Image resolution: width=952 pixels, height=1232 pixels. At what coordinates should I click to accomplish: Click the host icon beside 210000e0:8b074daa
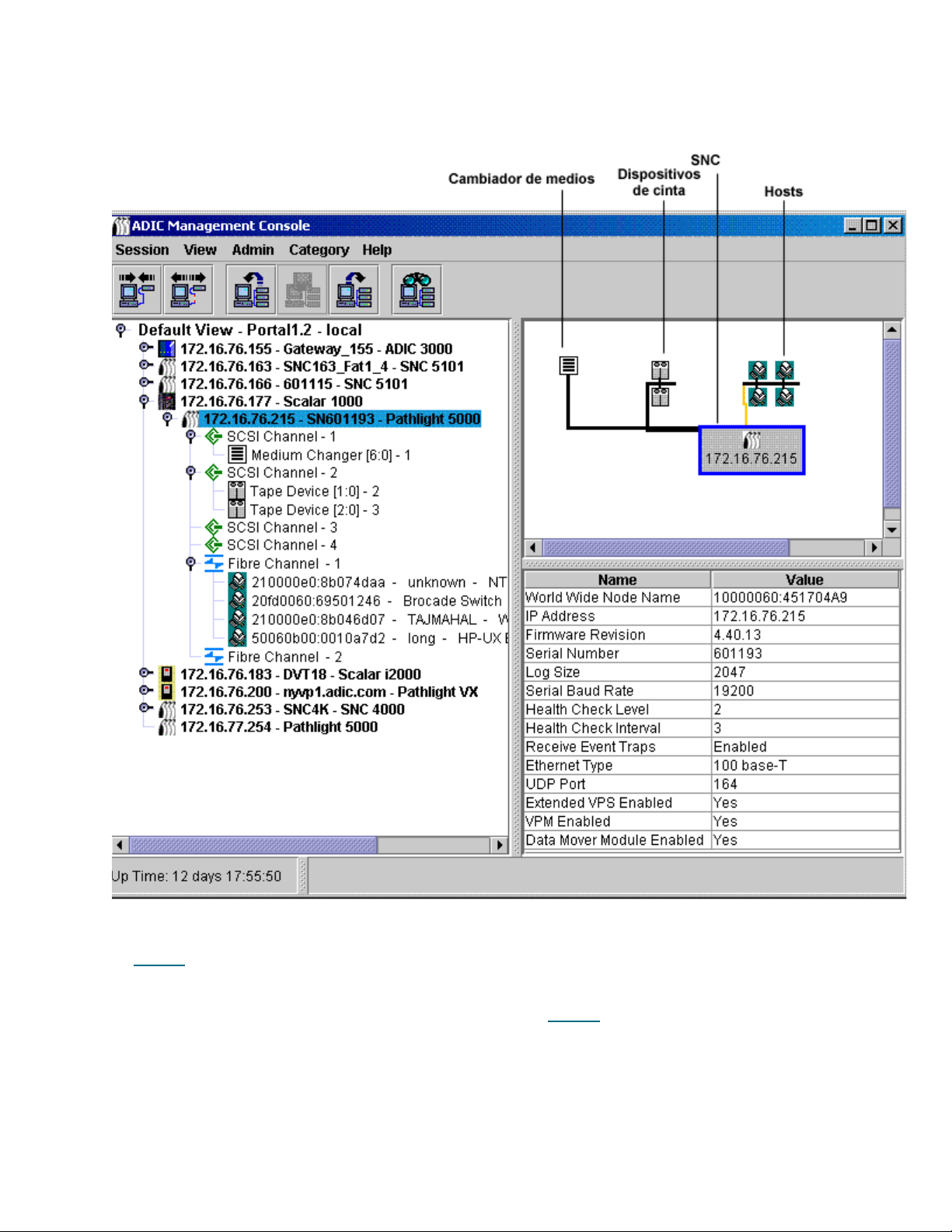tap(238, 581)
